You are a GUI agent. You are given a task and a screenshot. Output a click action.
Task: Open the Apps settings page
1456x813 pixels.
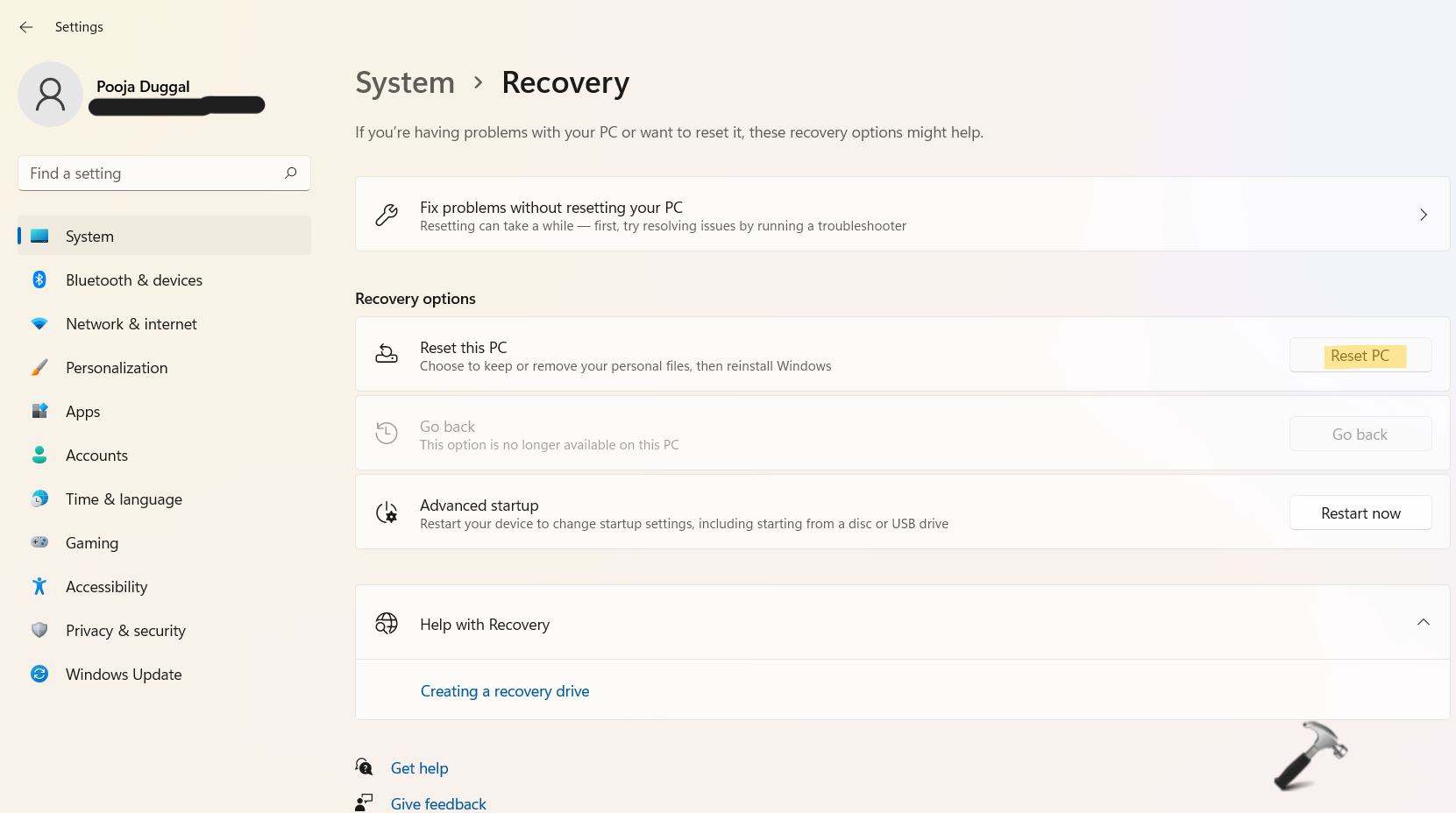pyautogui.click(x=82, y=412)
